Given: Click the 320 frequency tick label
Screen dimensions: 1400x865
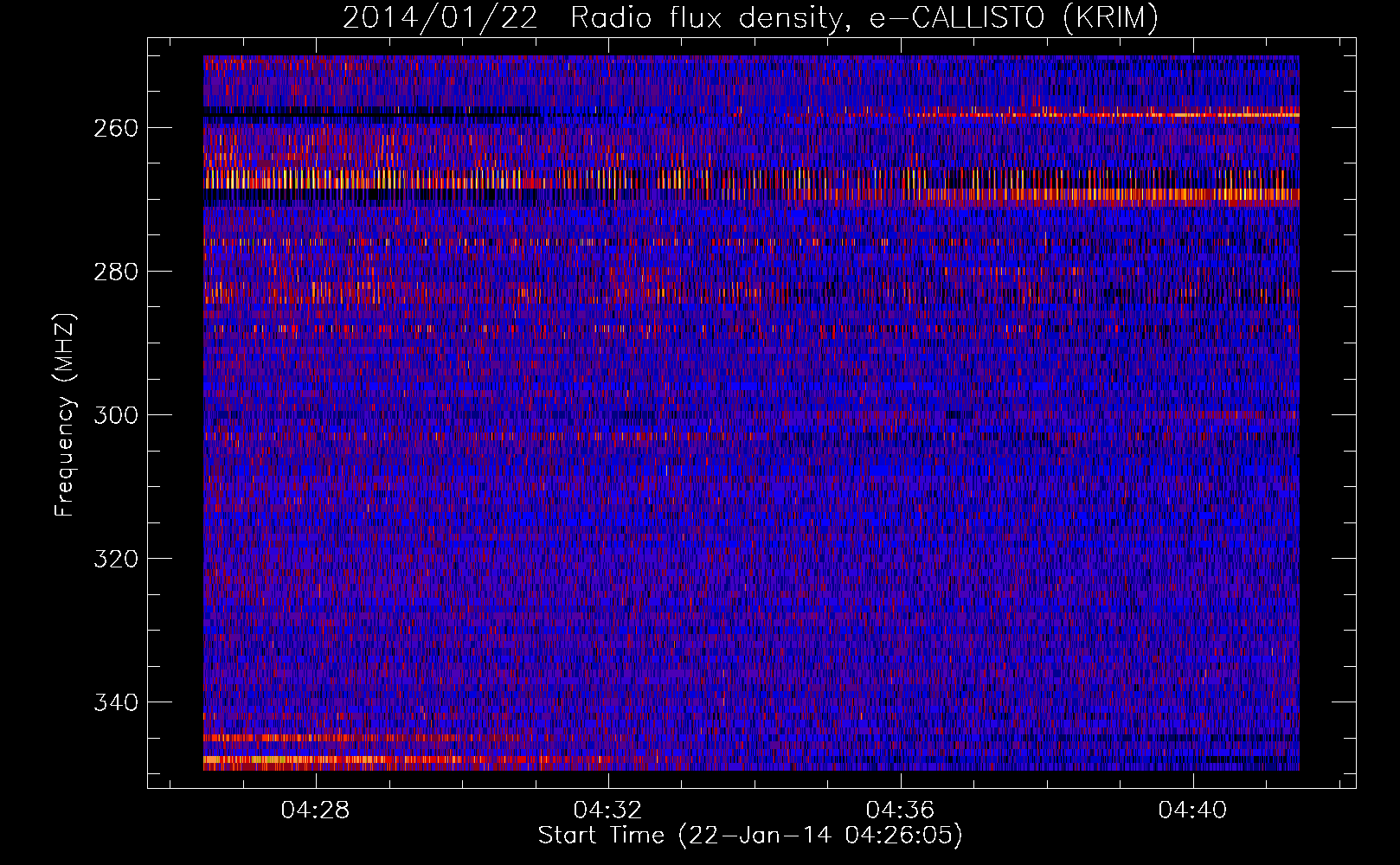Looking at the screenshot, I should (x=115, y=559).
